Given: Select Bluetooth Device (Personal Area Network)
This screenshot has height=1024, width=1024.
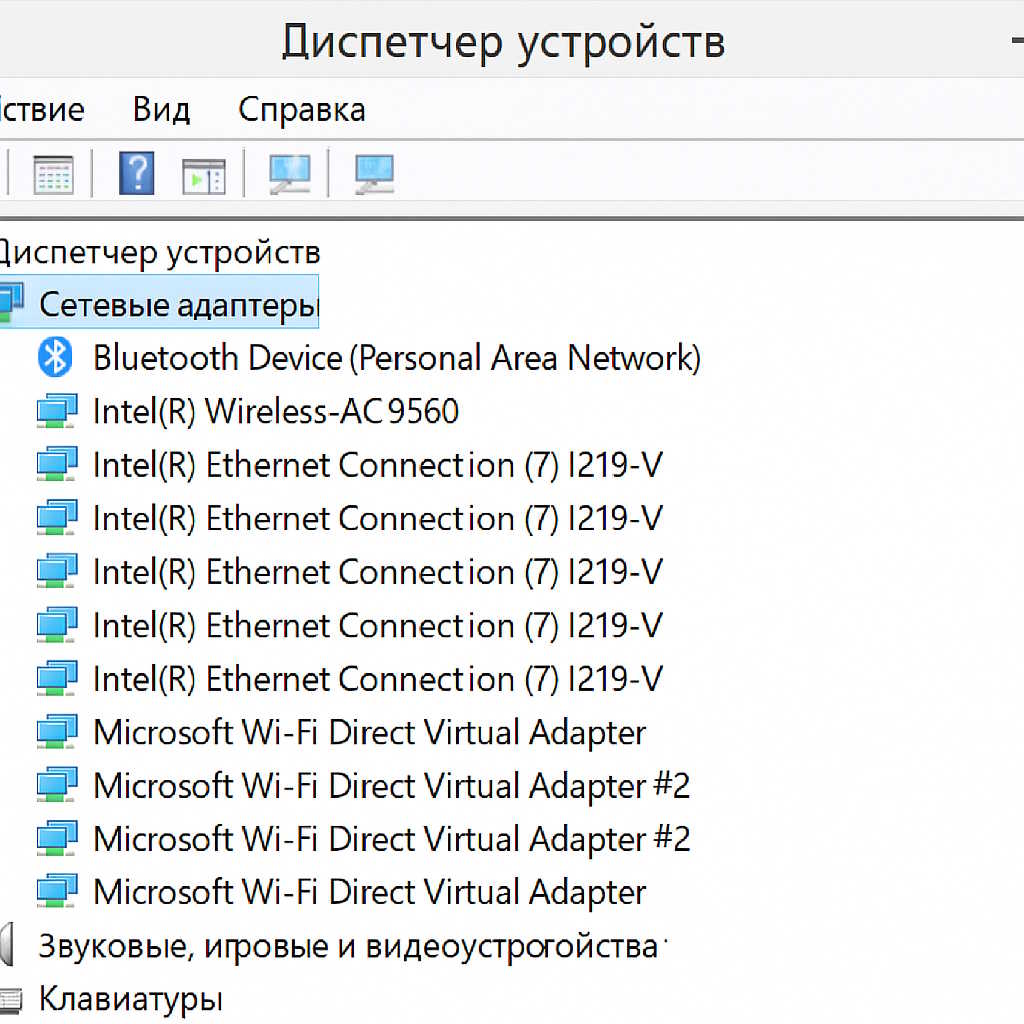Looking at the screenshot, I should pos(396,358).
